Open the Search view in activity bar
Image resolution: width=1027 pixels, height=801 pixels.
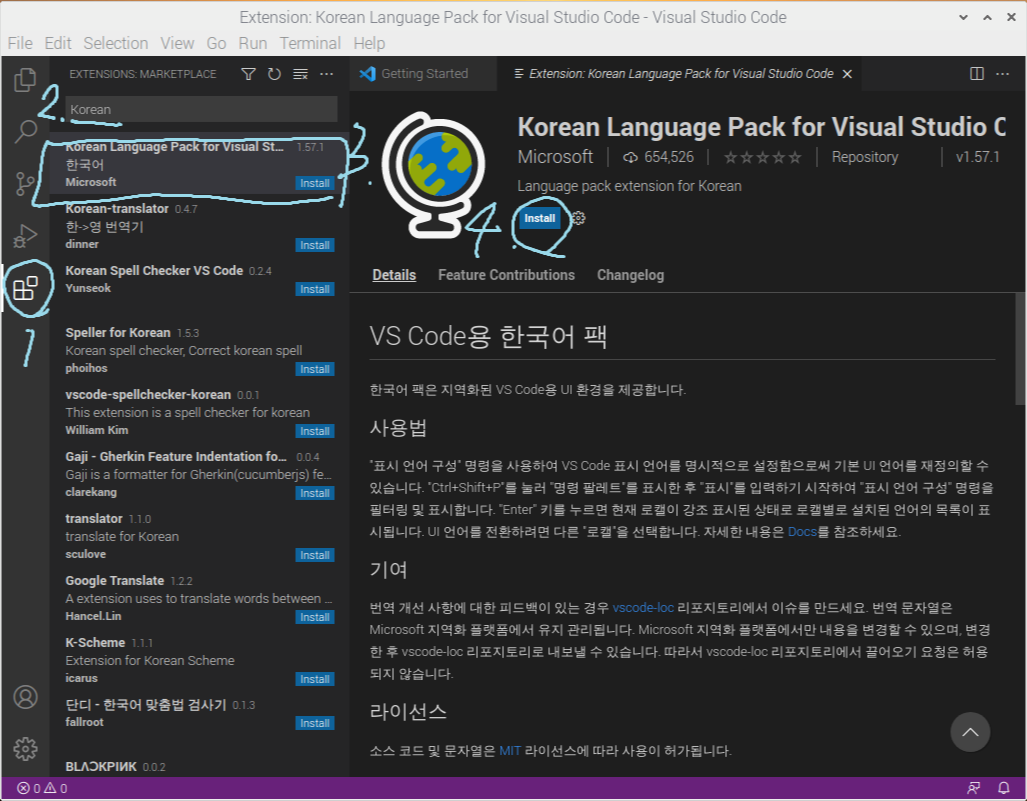coord(25,131)
